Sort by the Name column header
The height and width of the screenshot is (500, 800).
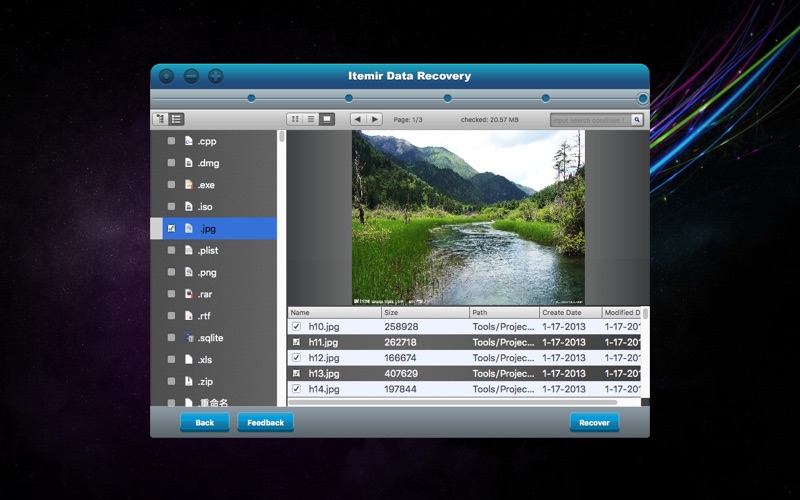(x=334, y=312)
